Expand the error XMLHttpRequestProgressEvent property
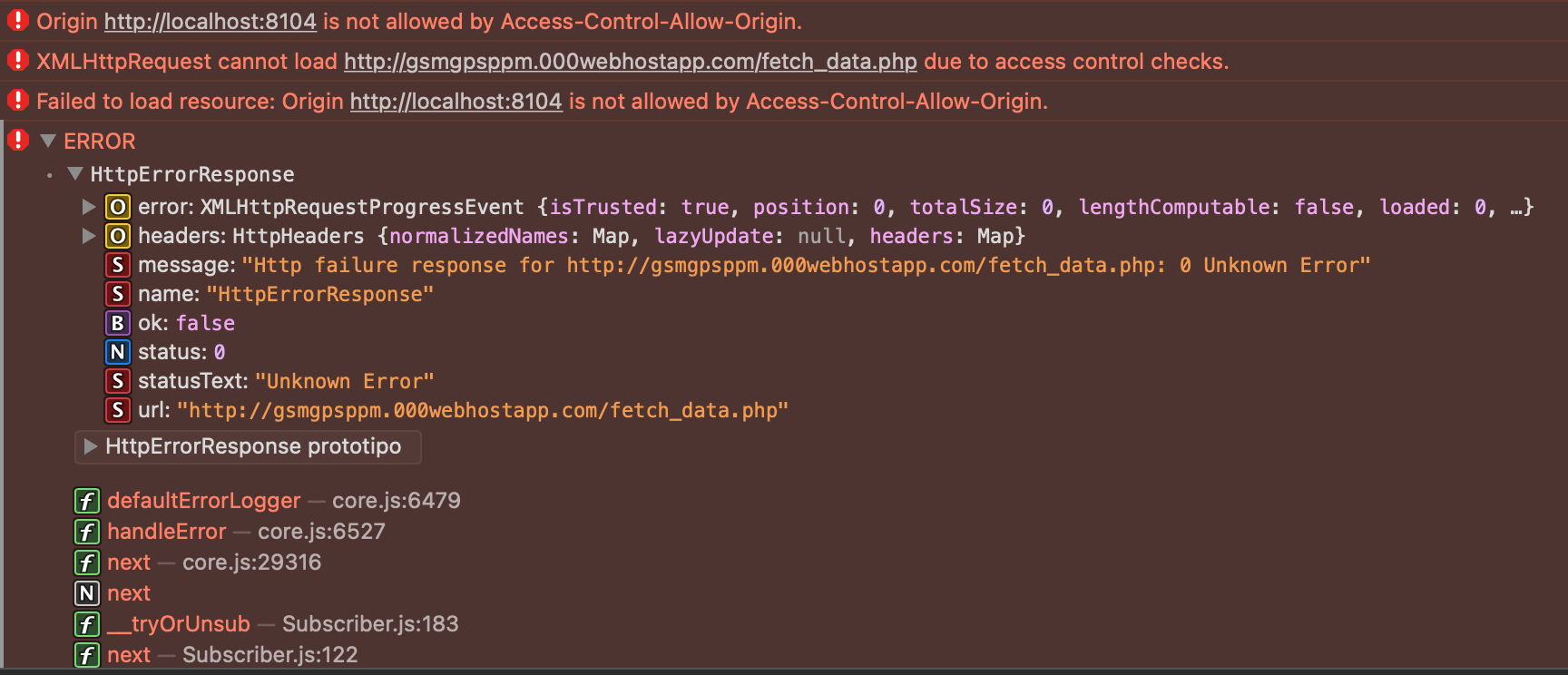Image resolution: width=1568 pixels, height=675 pixels. pos(88,206)
